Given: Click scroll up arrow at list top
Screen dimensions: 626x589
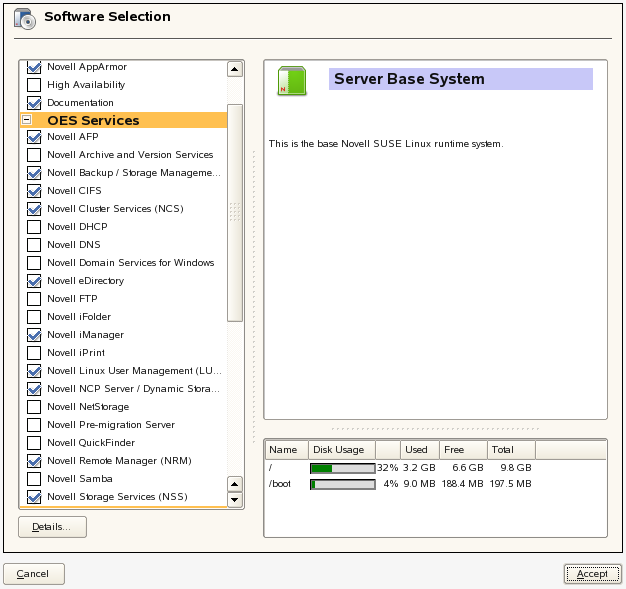Looking at the screenshot, I should click(x=235, y=69).
